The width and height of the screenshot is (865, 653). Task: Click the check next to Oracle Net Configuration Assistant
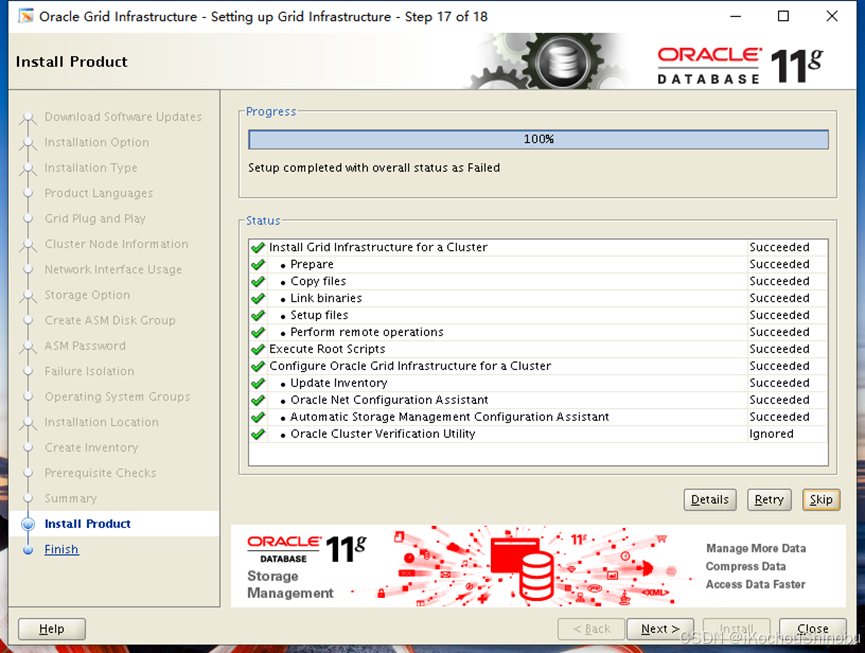pyautogui.click(x=257, y=399)
